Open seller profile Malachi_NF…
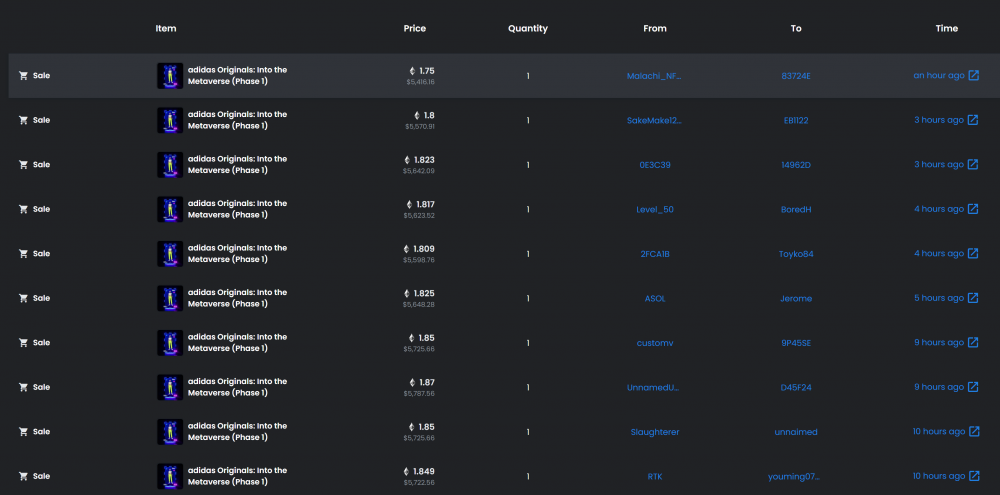The width and height of the screenshot is (1000, 495). pyautogui.click(x=655, y=75)
